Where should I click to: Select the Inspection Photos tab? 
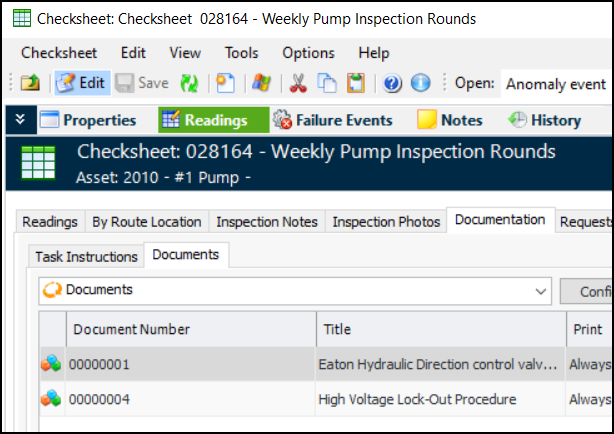(386, 222)
